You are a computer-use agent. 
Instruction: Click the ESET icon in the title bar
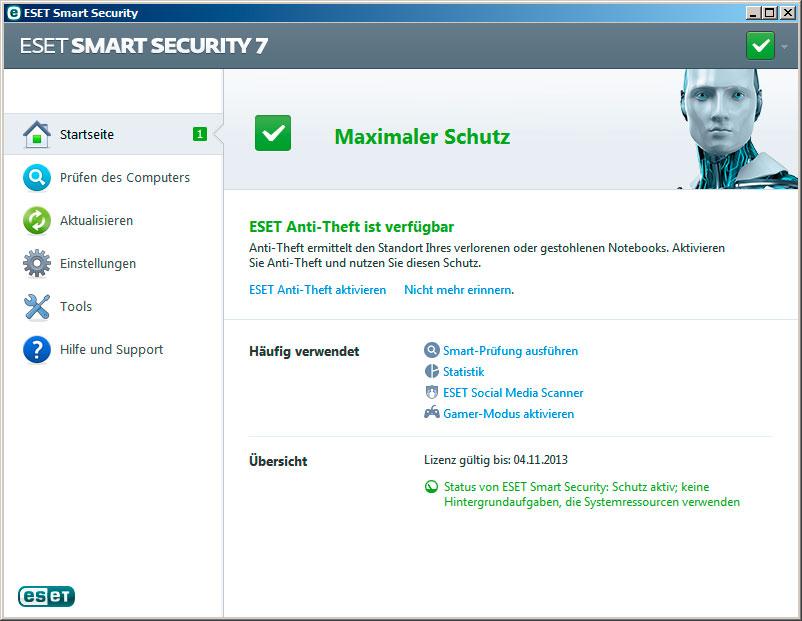point(12,13)
